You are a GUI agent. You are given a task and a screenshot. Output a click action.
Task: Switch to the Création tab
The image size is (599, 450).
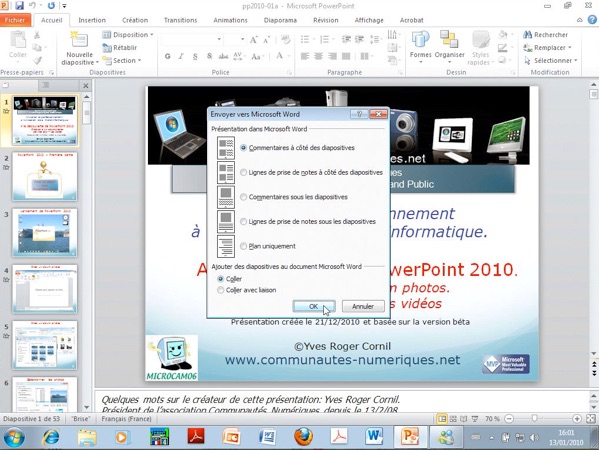135,20
